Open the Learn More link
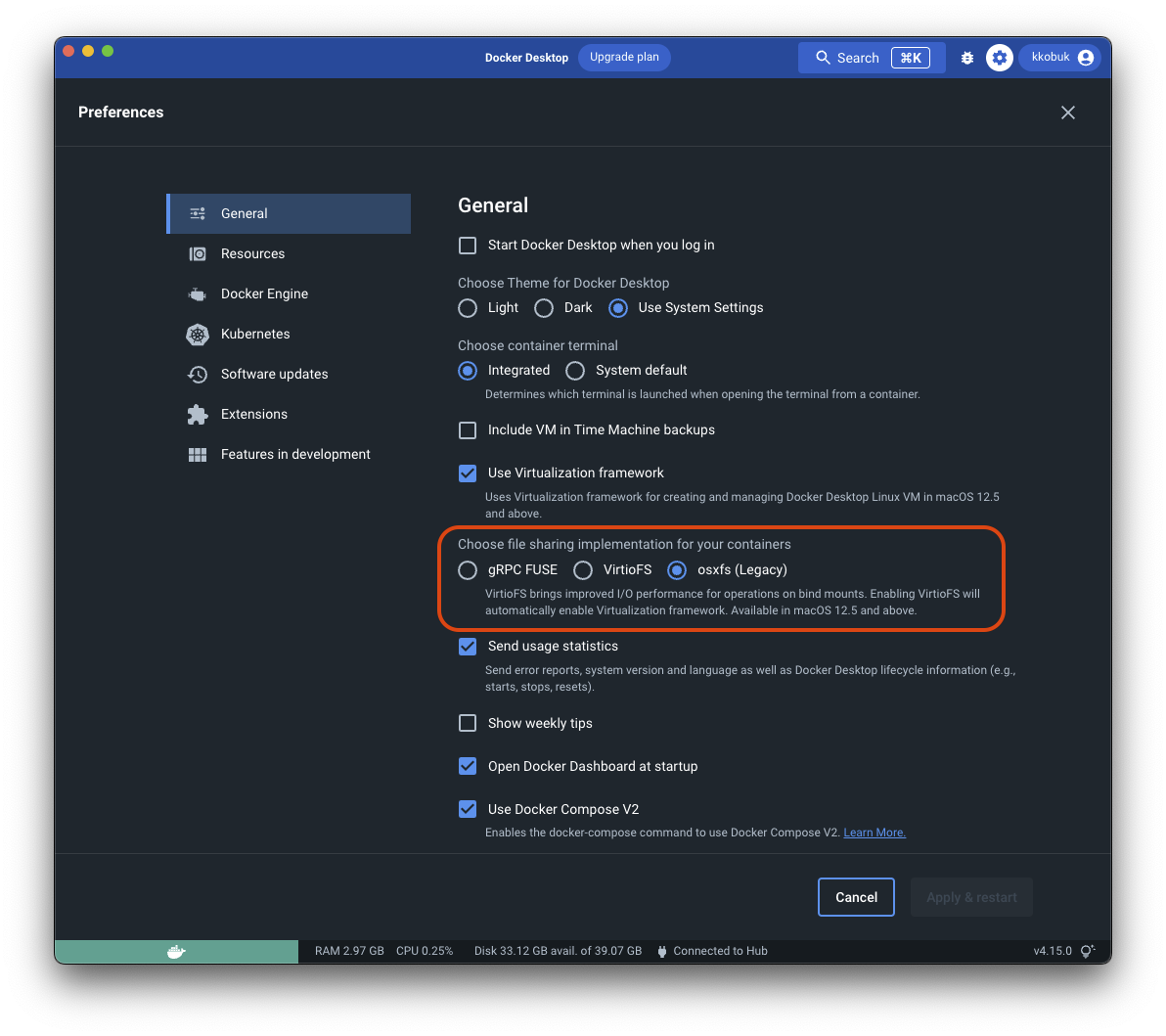 874,833
